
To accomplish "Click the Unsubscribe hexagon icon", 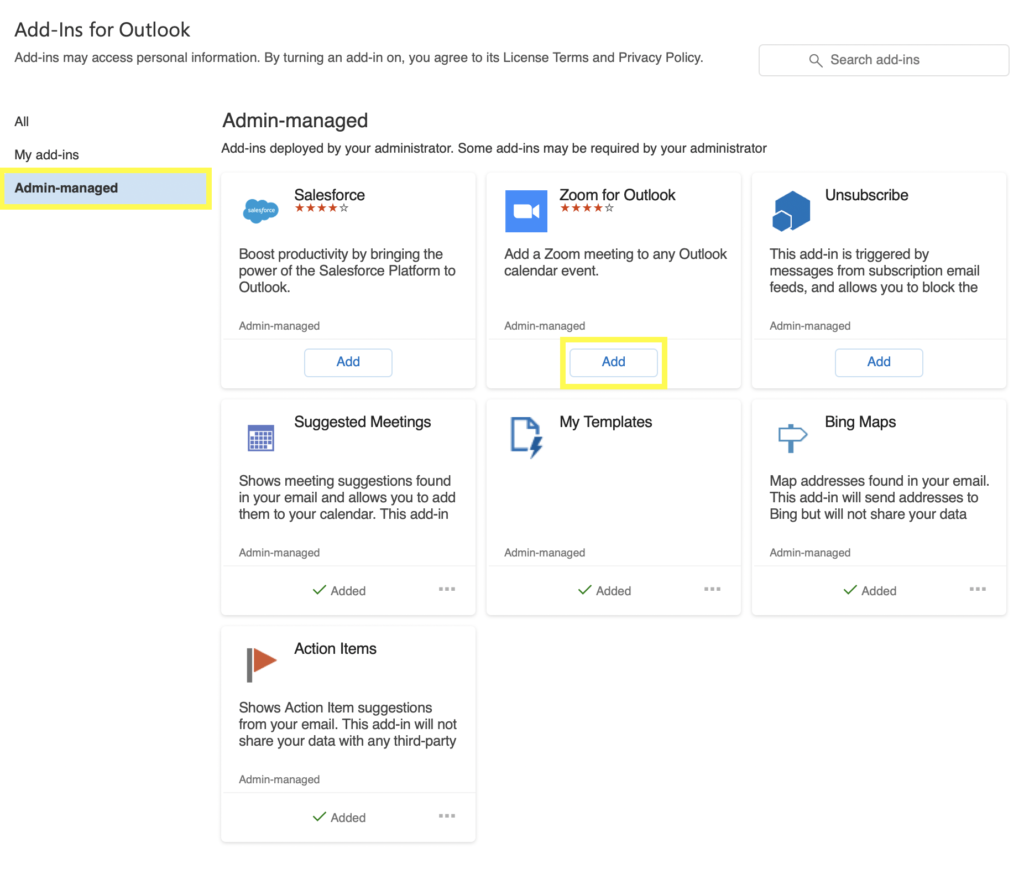I will (791, 210).
